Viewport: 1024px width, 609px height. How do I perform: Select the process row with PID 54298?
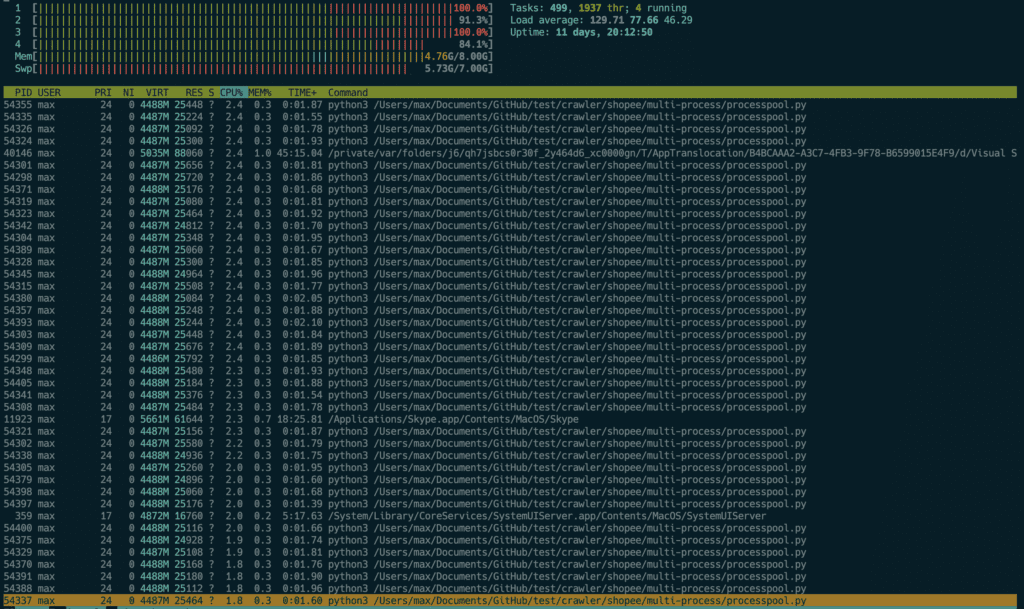point(510,177)
